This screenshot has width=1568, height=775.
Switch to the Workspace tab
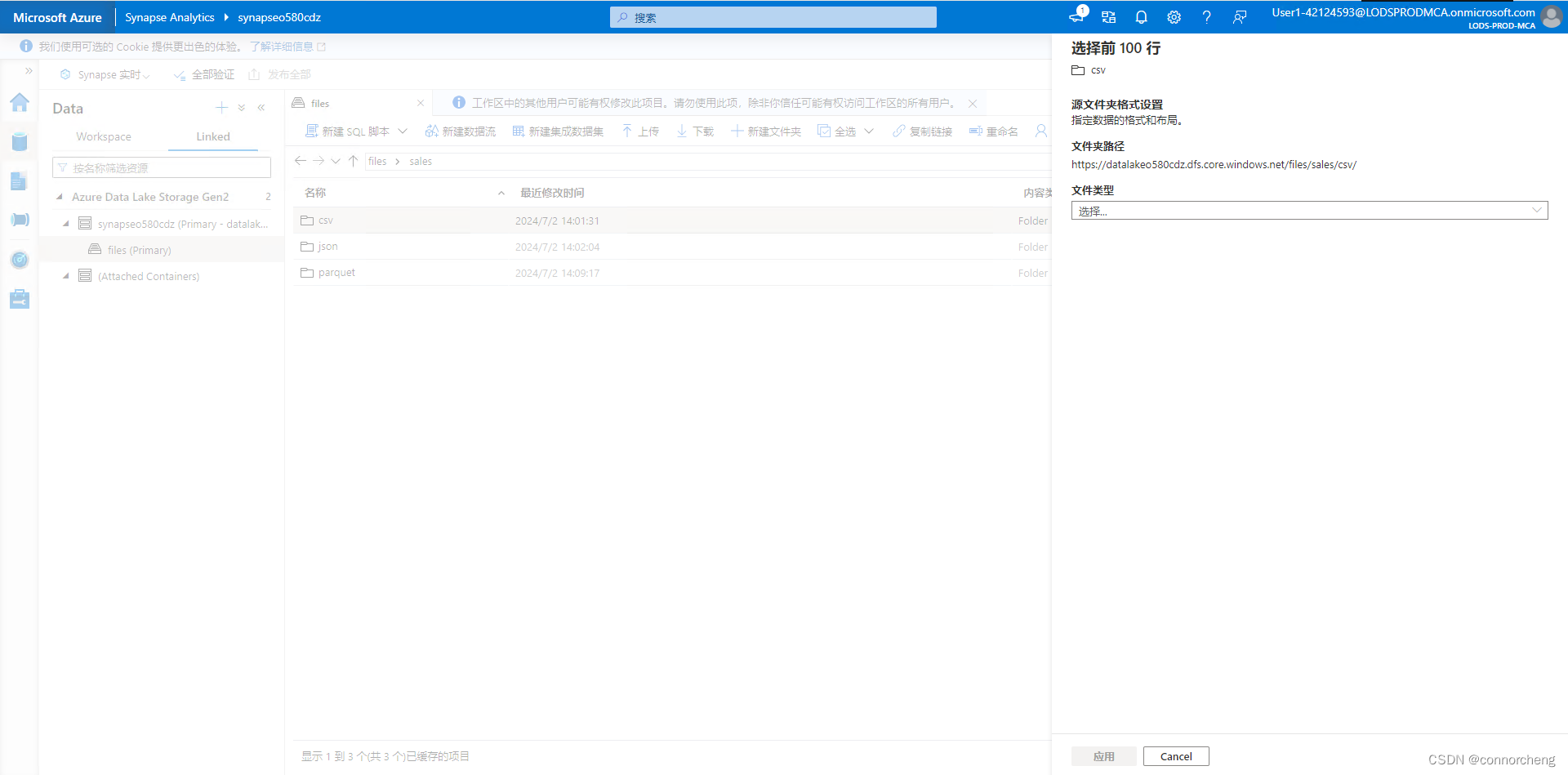coord(104,136)
